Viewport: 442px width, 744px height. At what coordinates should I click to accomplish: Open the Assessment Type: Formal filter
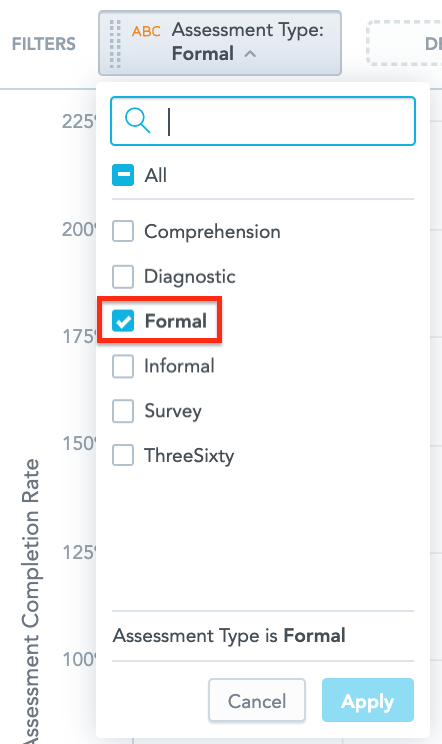click(220, 43)
